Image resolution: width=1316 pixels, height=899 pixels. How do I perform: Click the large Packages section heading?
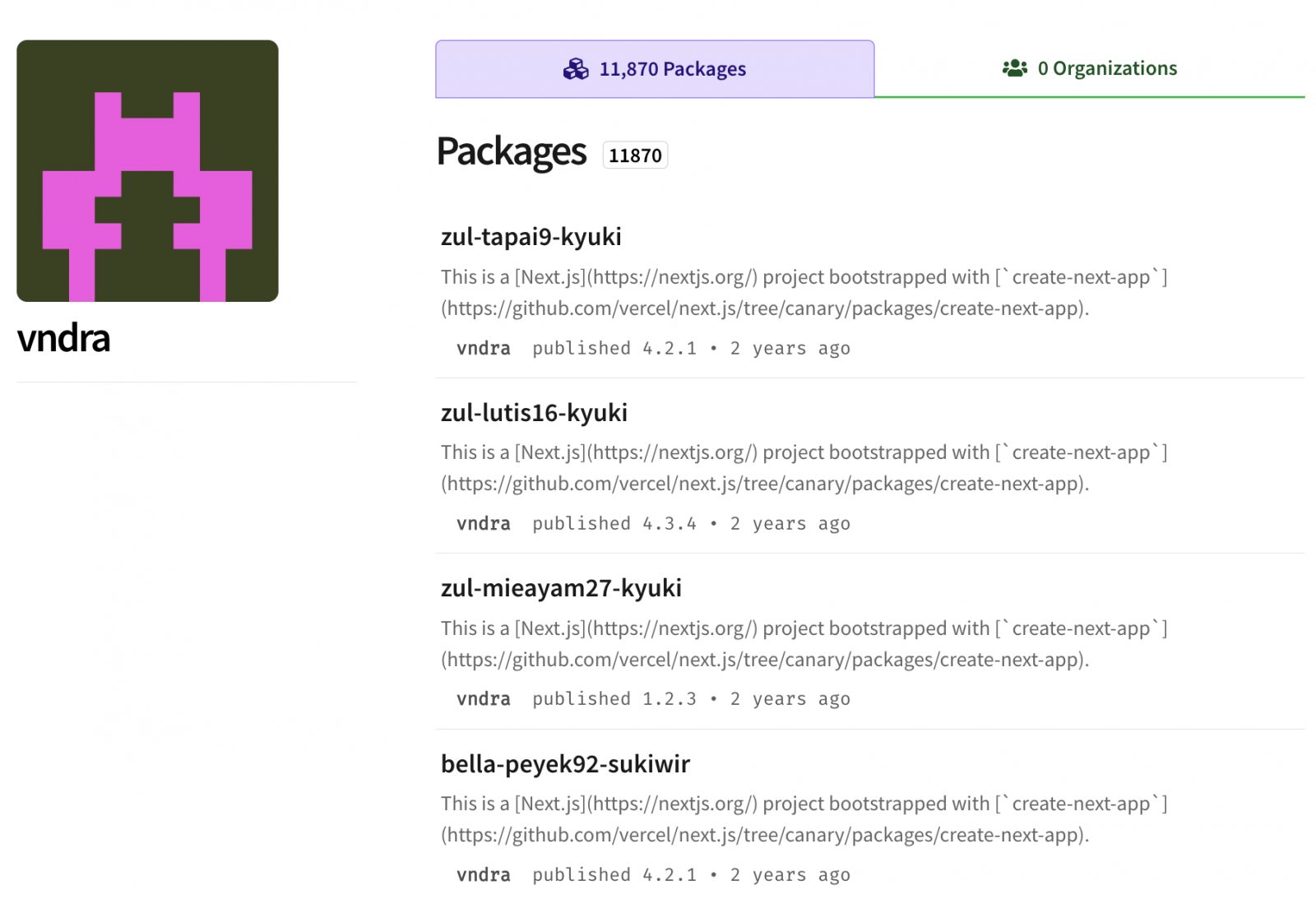(x=511, y=152)
